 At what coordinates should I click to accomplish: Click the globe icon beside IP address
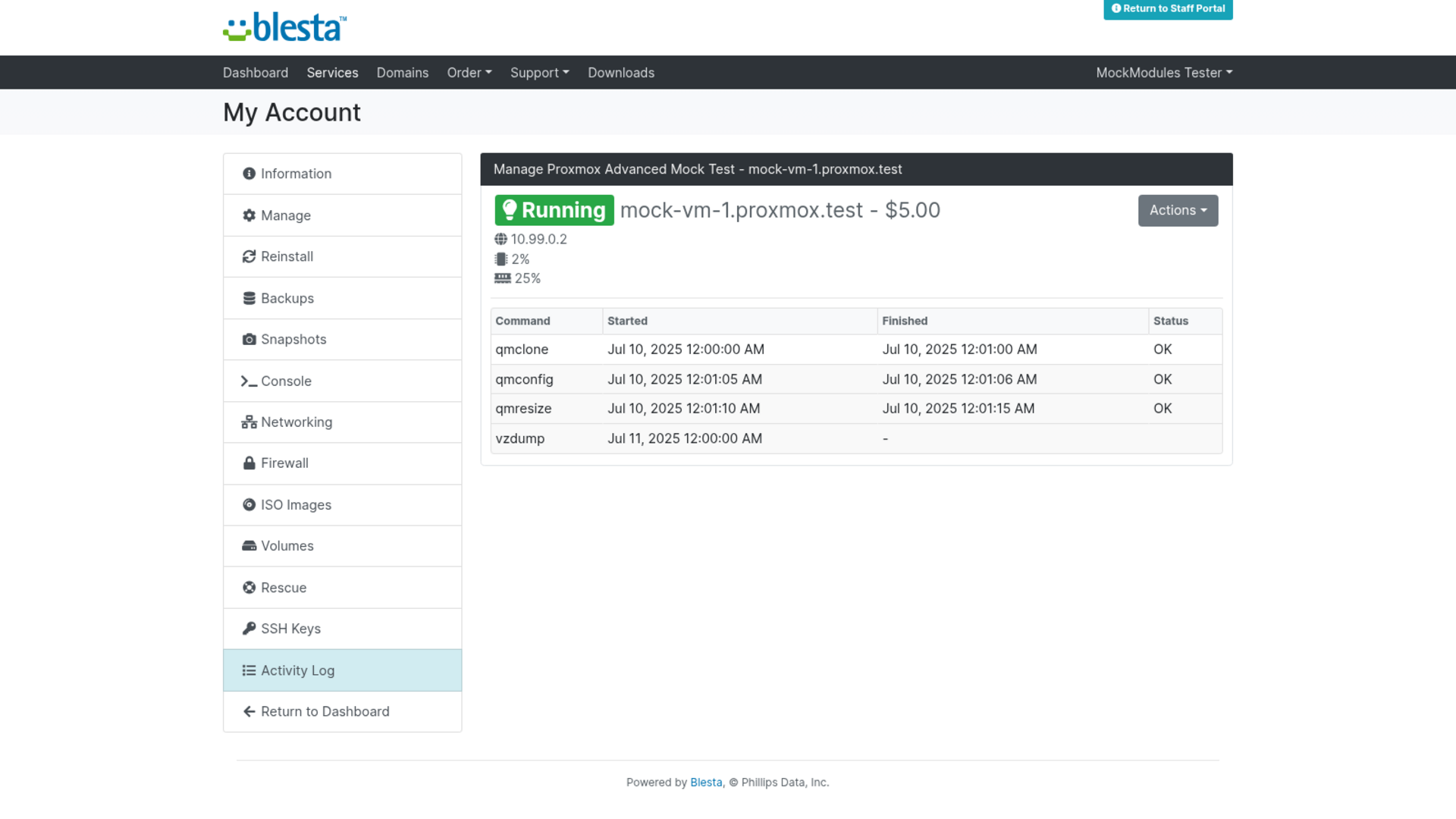tap(500, 239)
